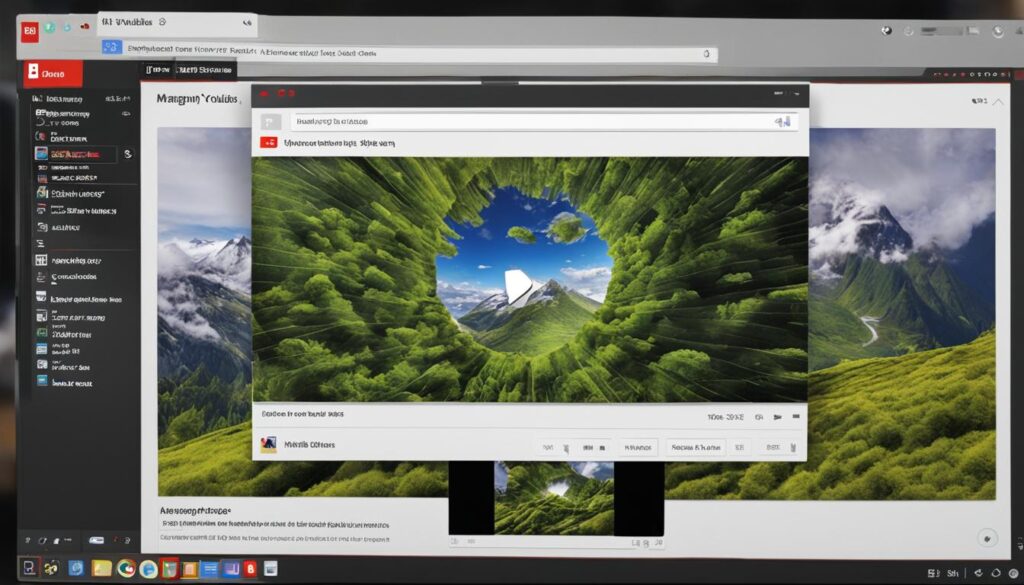
Task: Click the last blue square icon in the sidebar list
Action: point(42,381)
